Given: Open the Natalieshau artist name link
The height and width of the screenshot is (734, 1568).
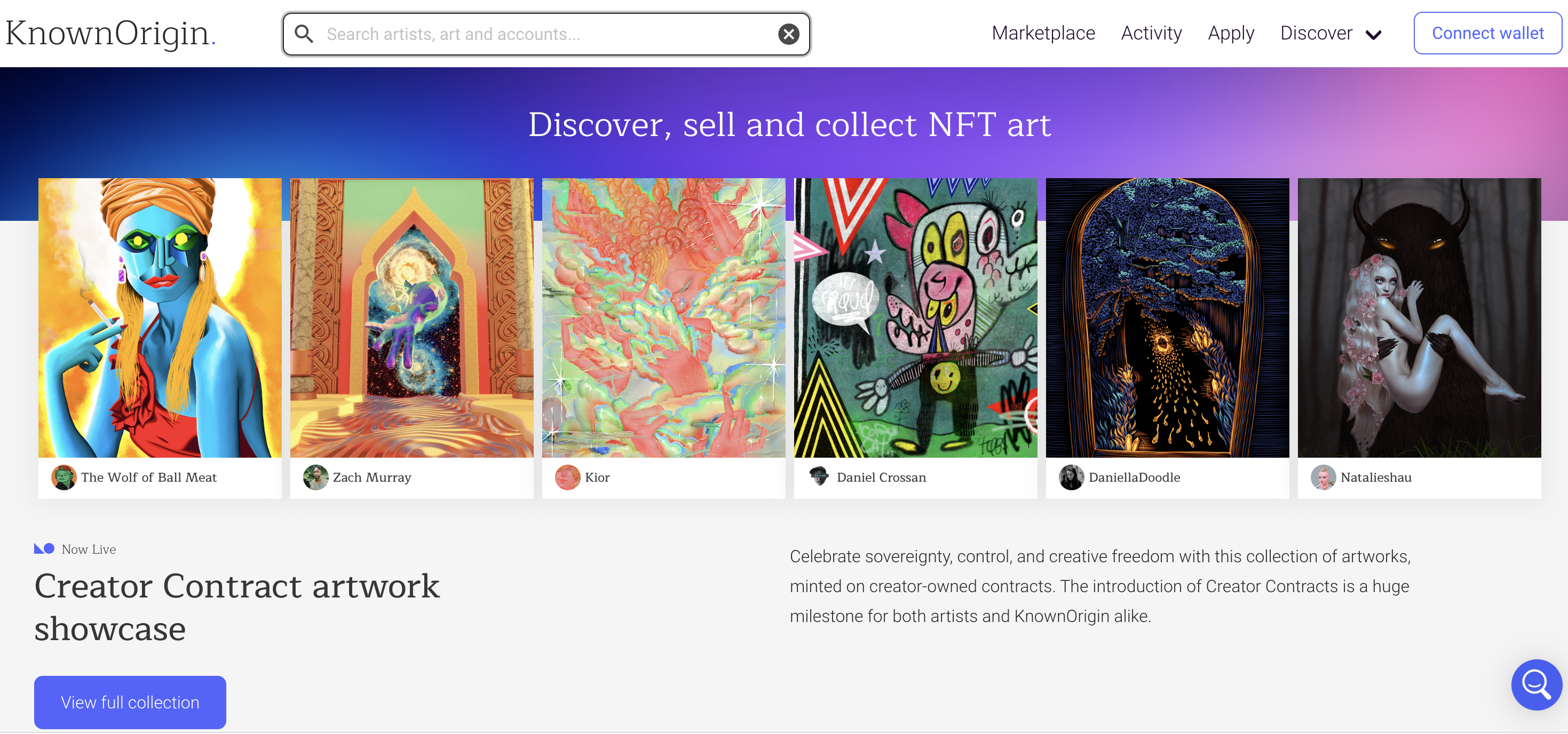Looking at the screenshot, I should point(1376,477).
